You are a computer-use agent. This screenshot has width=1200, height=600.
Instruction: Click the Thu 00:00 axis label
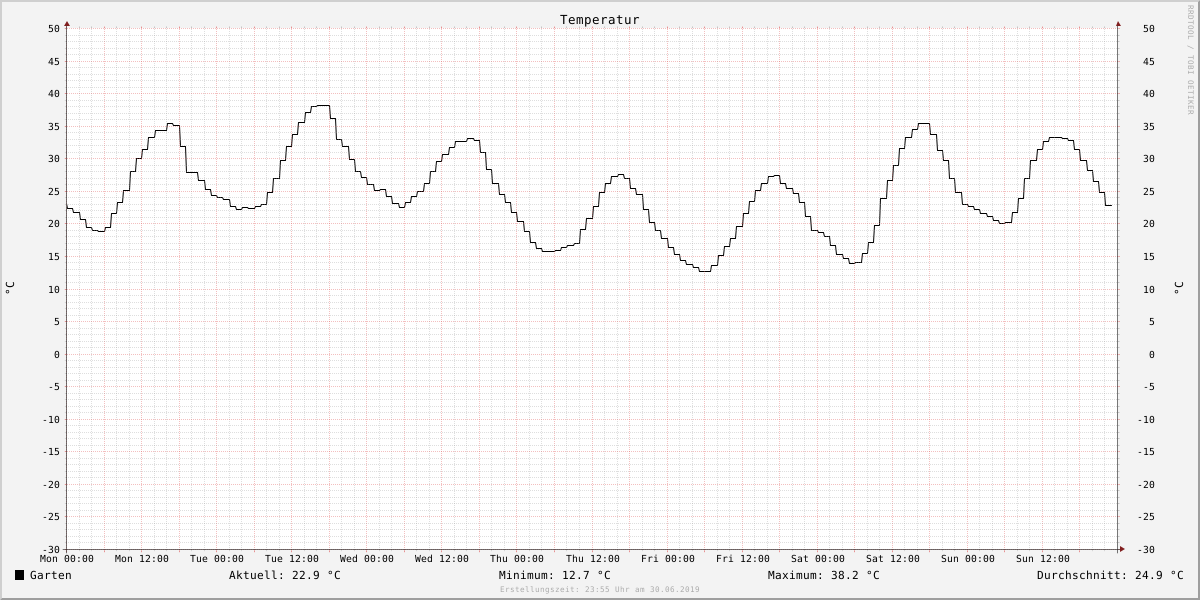[x=517, y=559]
